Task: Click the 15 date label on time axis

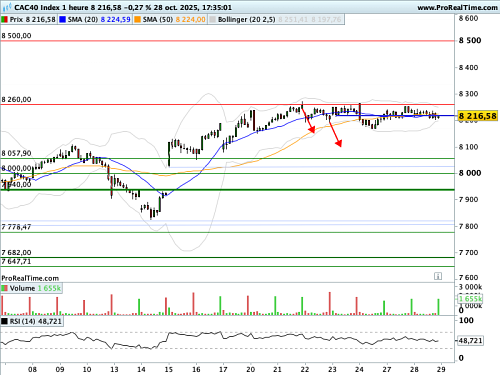Action: (x=169, y=369)
